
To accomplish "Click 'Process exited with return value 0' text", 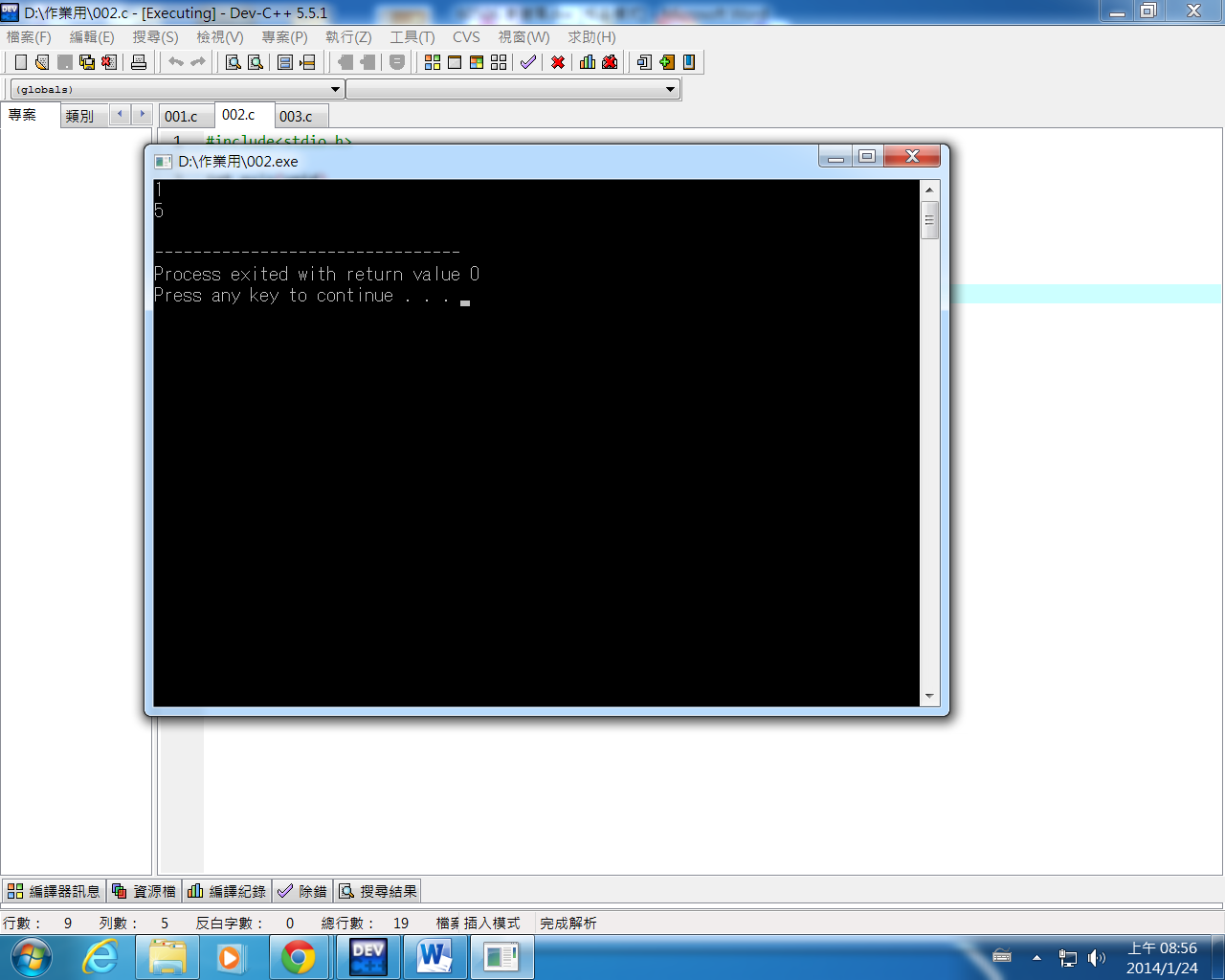I will point(317,275).
